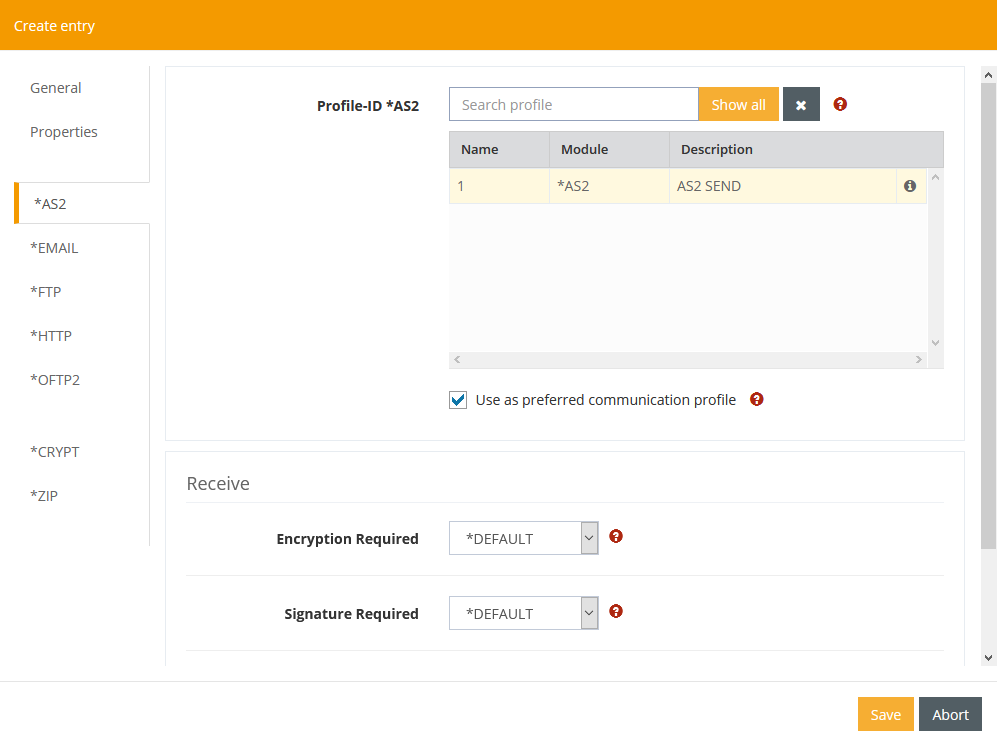Open the Encryption Required dropdown
Screen dimensions: 997x746
point(523,539)
